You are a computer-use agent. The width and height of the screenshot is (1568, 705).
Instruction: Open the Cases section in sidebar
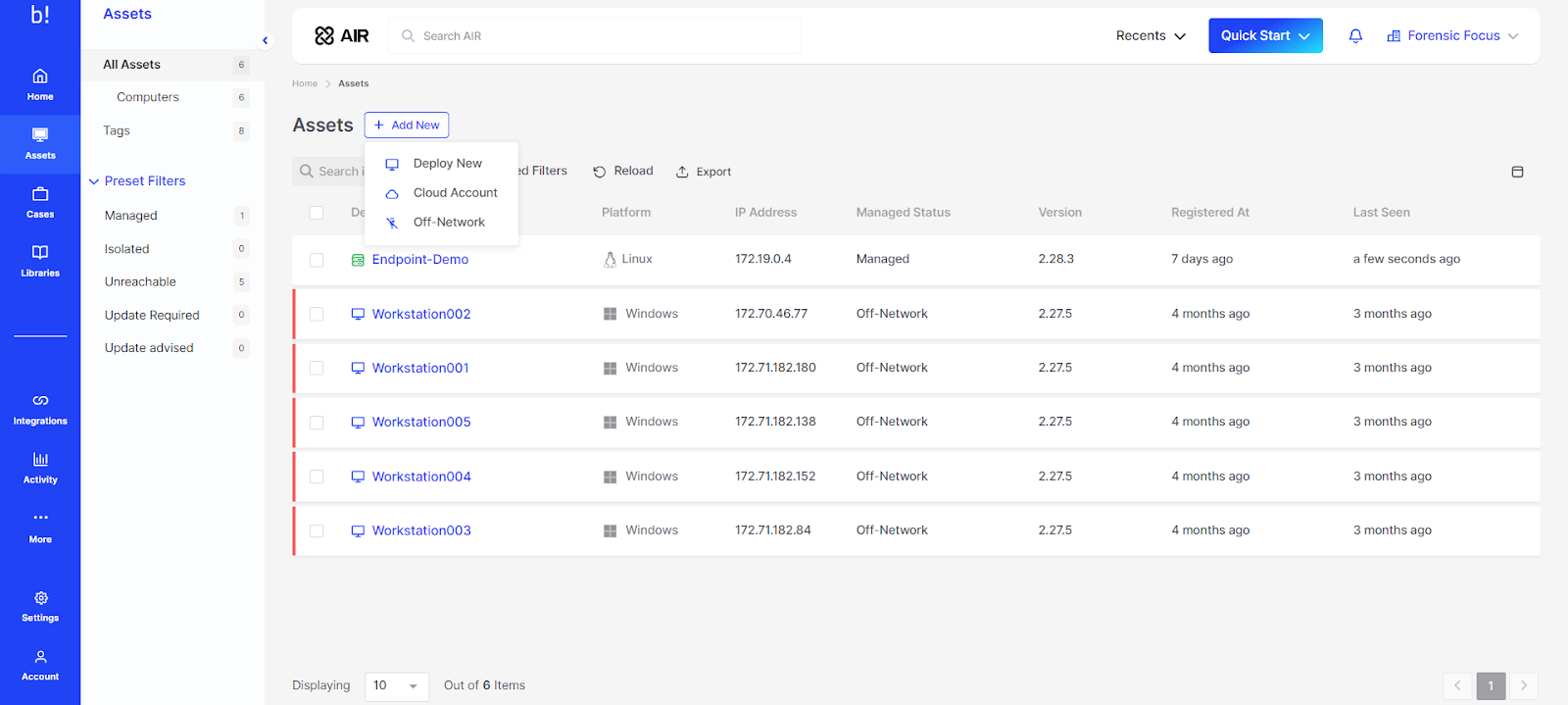pos(40,203)
